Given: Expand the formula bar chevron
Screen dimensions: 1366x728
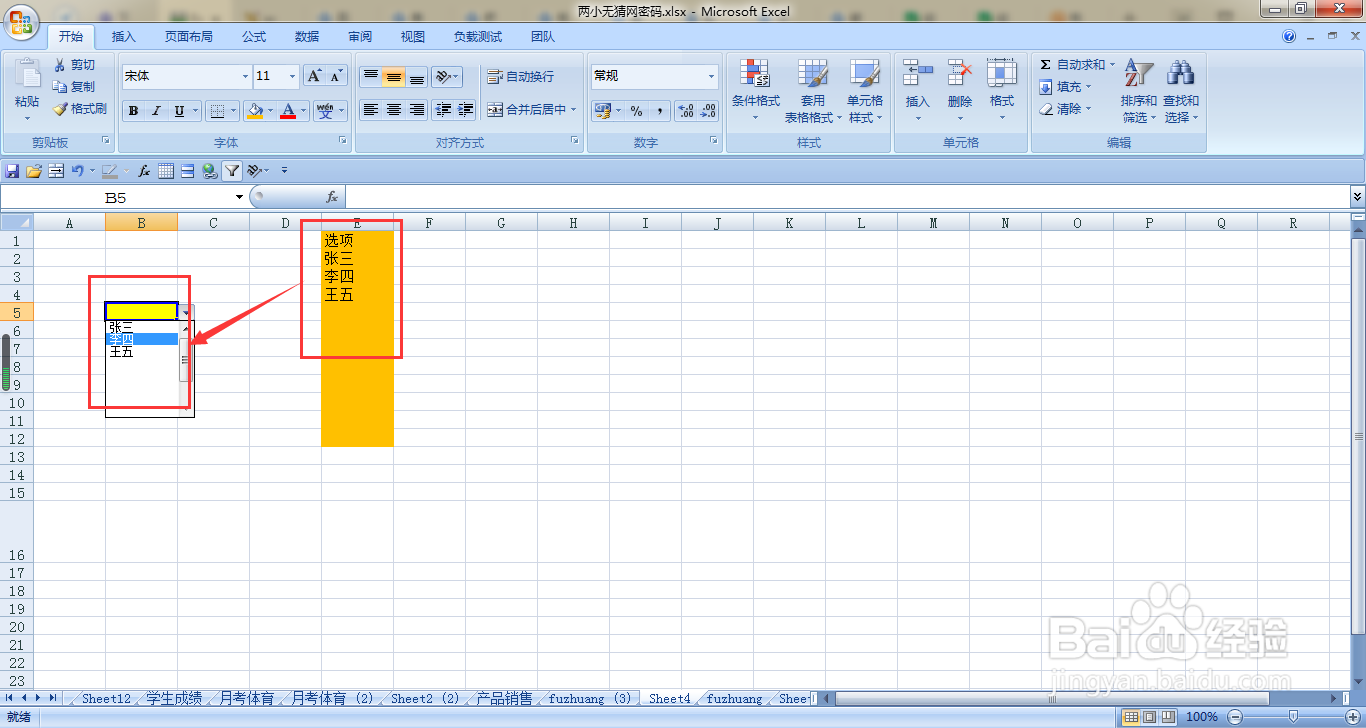Looking at the screenshot, I should [1357, 198].
